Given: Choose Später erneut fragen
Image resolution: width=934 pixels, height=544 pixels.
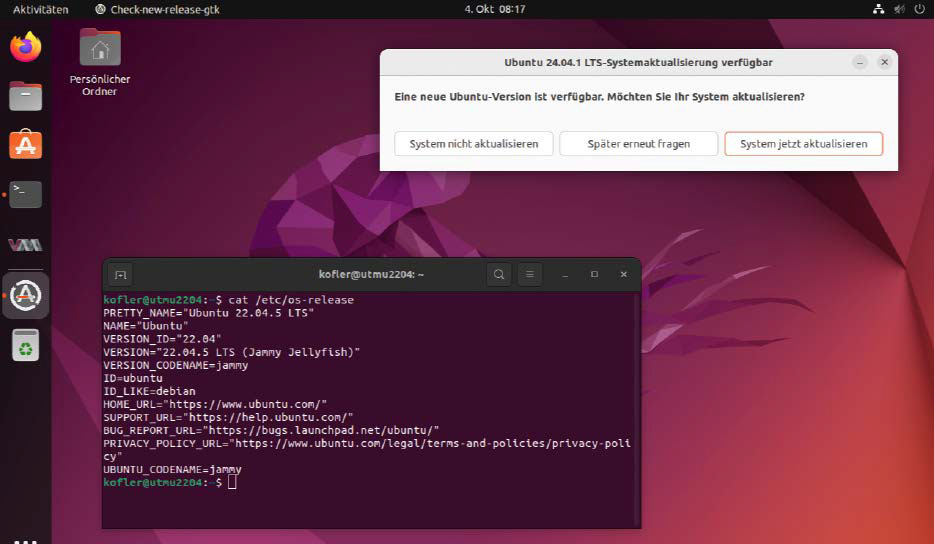Looking at the screenshot, I should coord(638,144).
